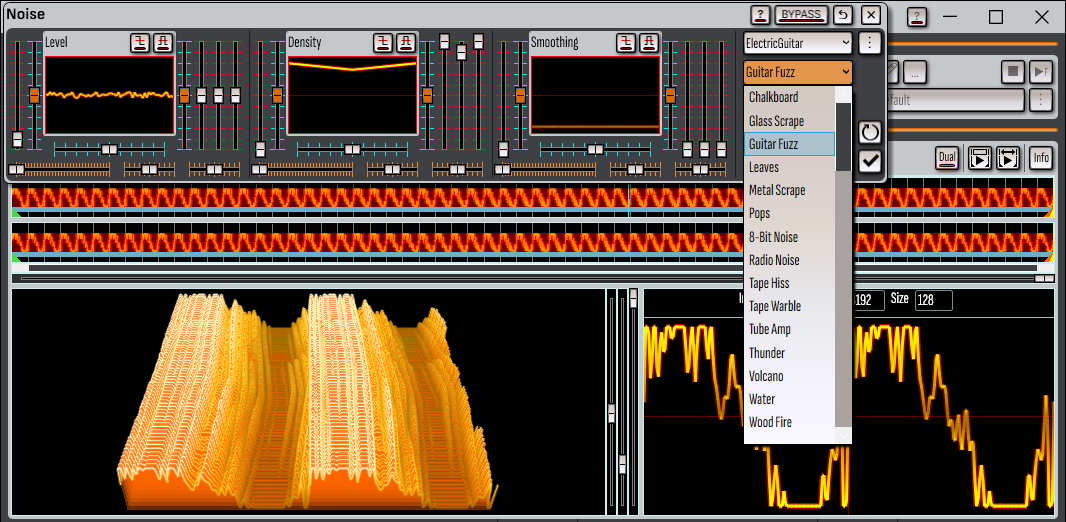Select Chalkboard from the preset list
Image resolution: width=1066 pixels, height=522 pixels.
(789, 97)
